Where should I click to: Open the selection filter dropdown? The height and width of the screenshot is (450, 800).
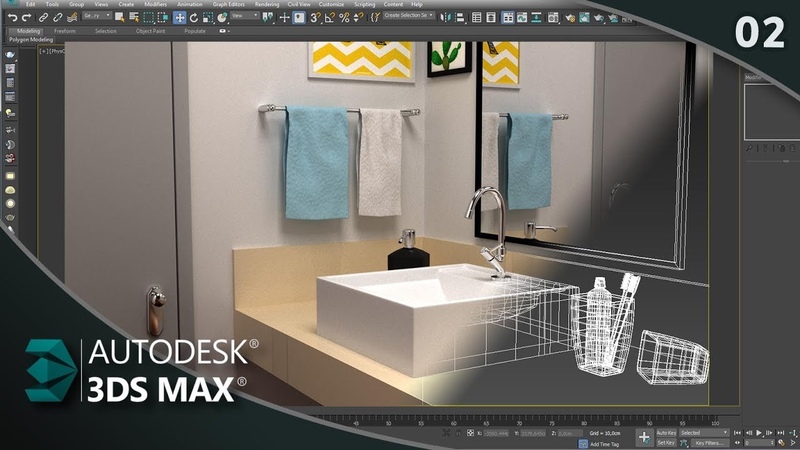click(x=97, y=16)
